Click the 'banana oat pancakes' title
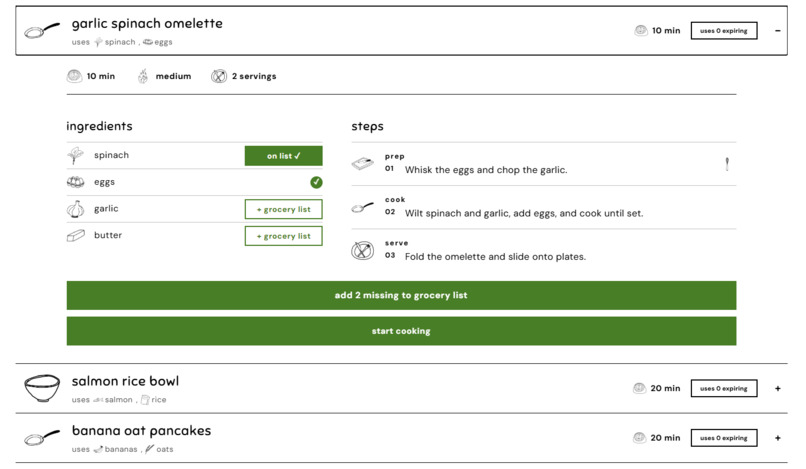This screenshot has width=806, height=469. coord(141,431)
